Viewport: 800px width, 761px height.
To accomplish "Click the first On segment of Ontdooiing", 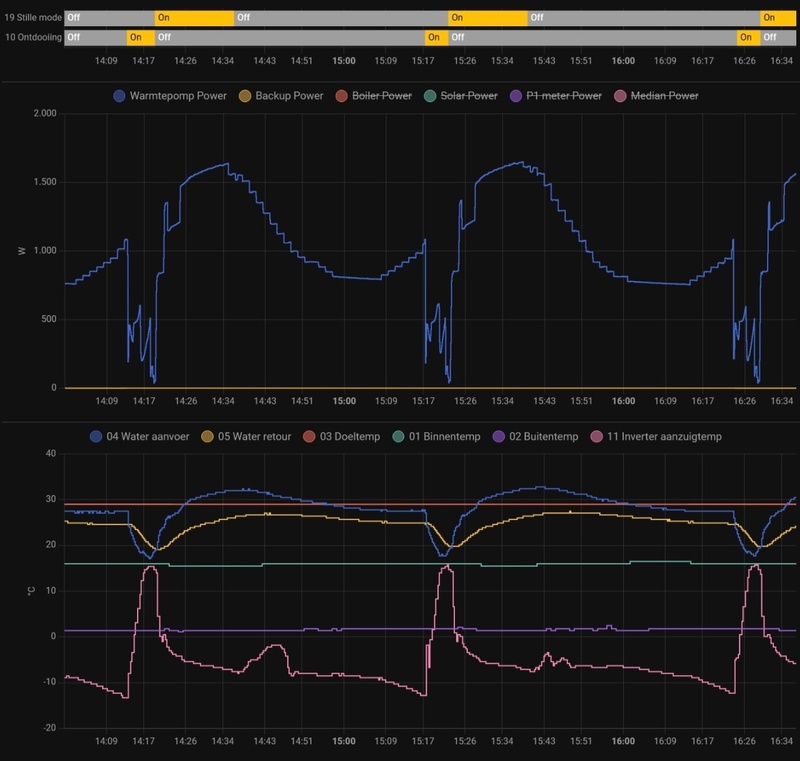I will pyautogui.click(x=141, y=37).
